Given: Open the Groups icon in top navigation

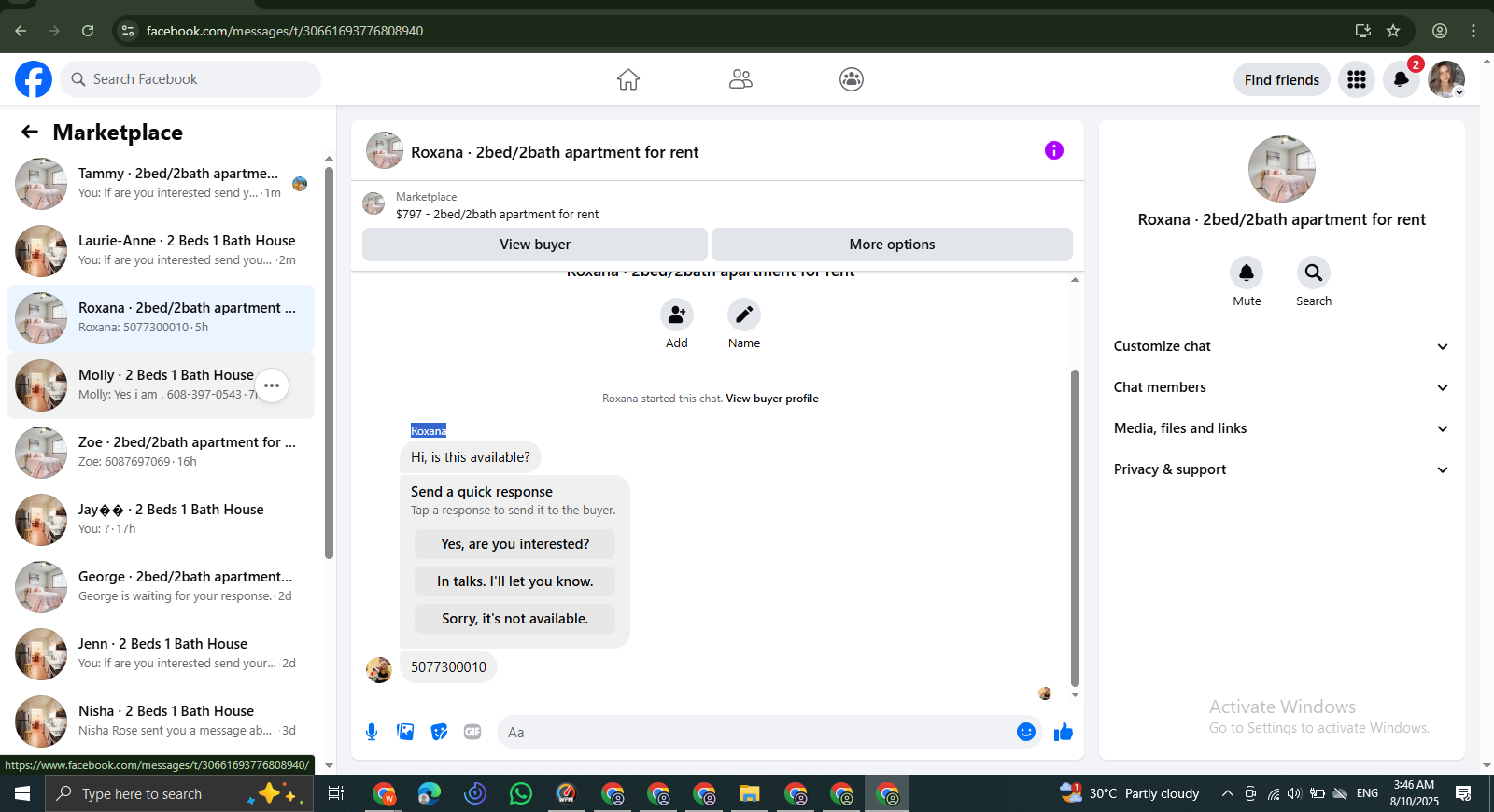Looking at the screenshot, I should tap(852, 79).
